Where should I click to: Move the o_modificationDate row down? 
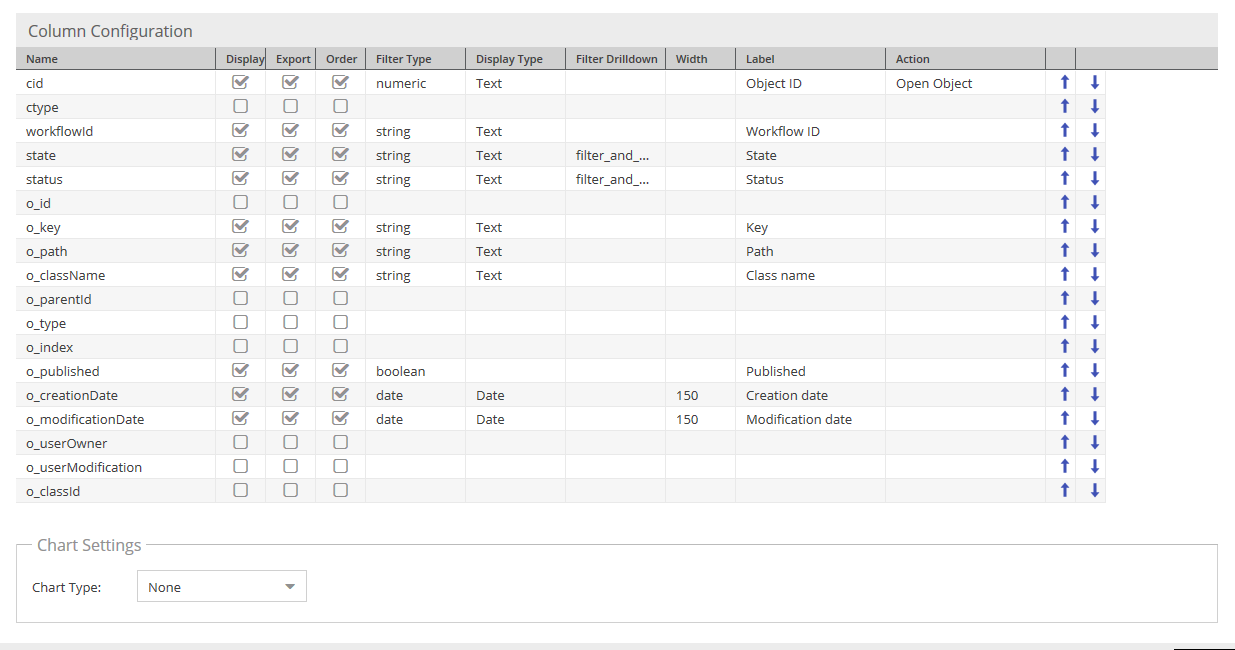pyautogui.click(x=1095, y=419)
